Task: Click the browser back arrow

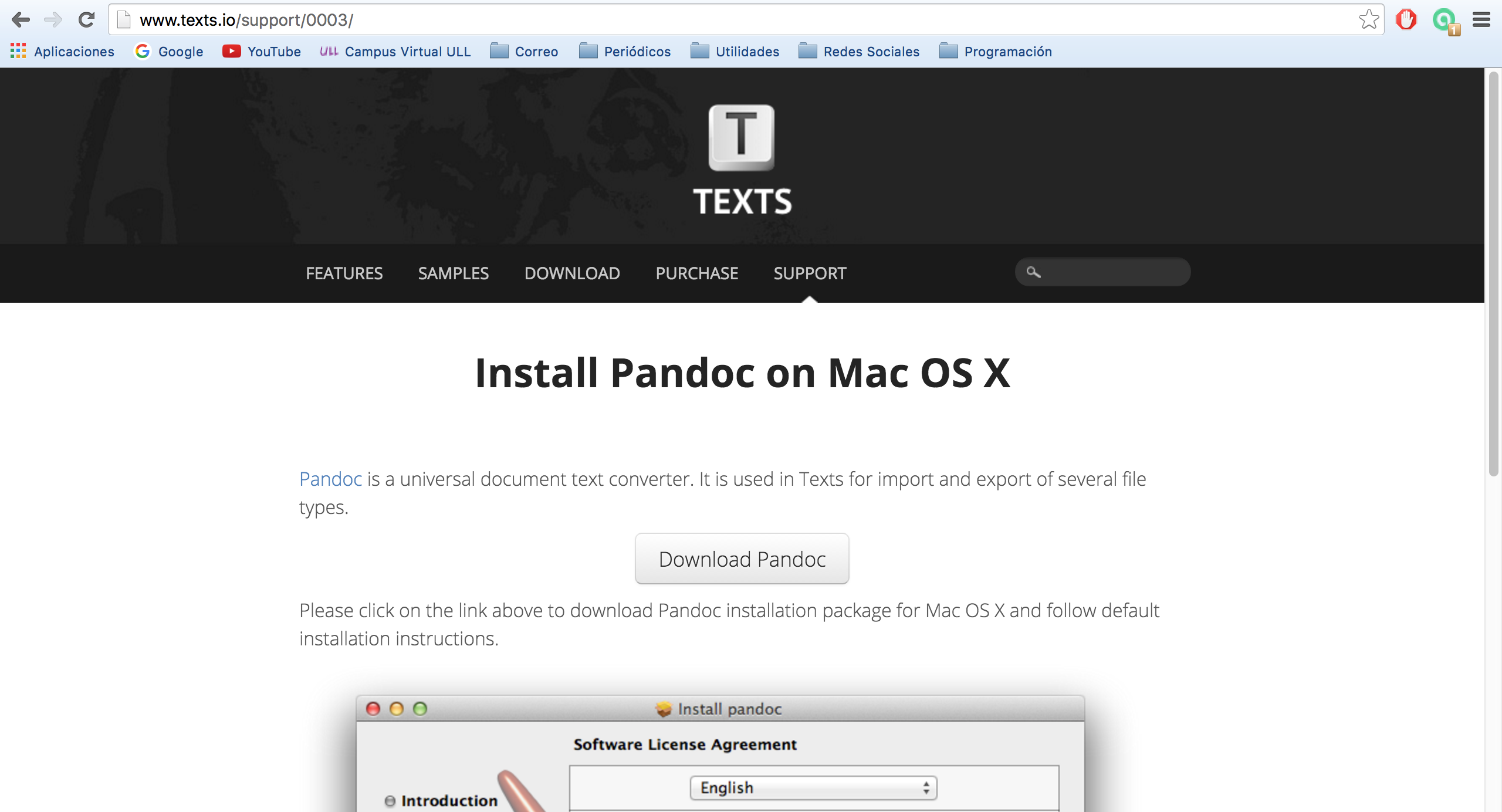Action: click(21, 20)
